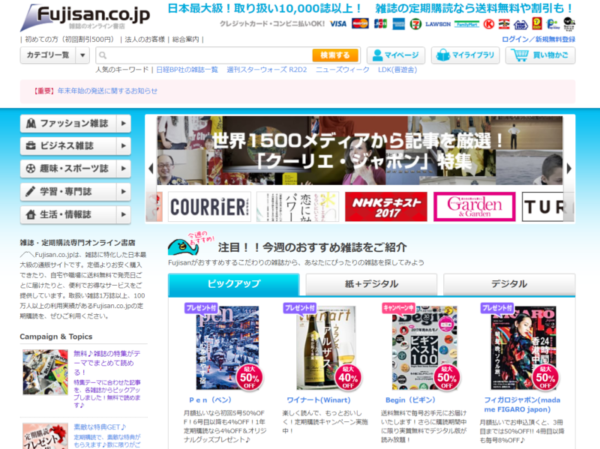Click the JCB card icon
The height and width of the screenshot is (449, 600).
point(380,24)
